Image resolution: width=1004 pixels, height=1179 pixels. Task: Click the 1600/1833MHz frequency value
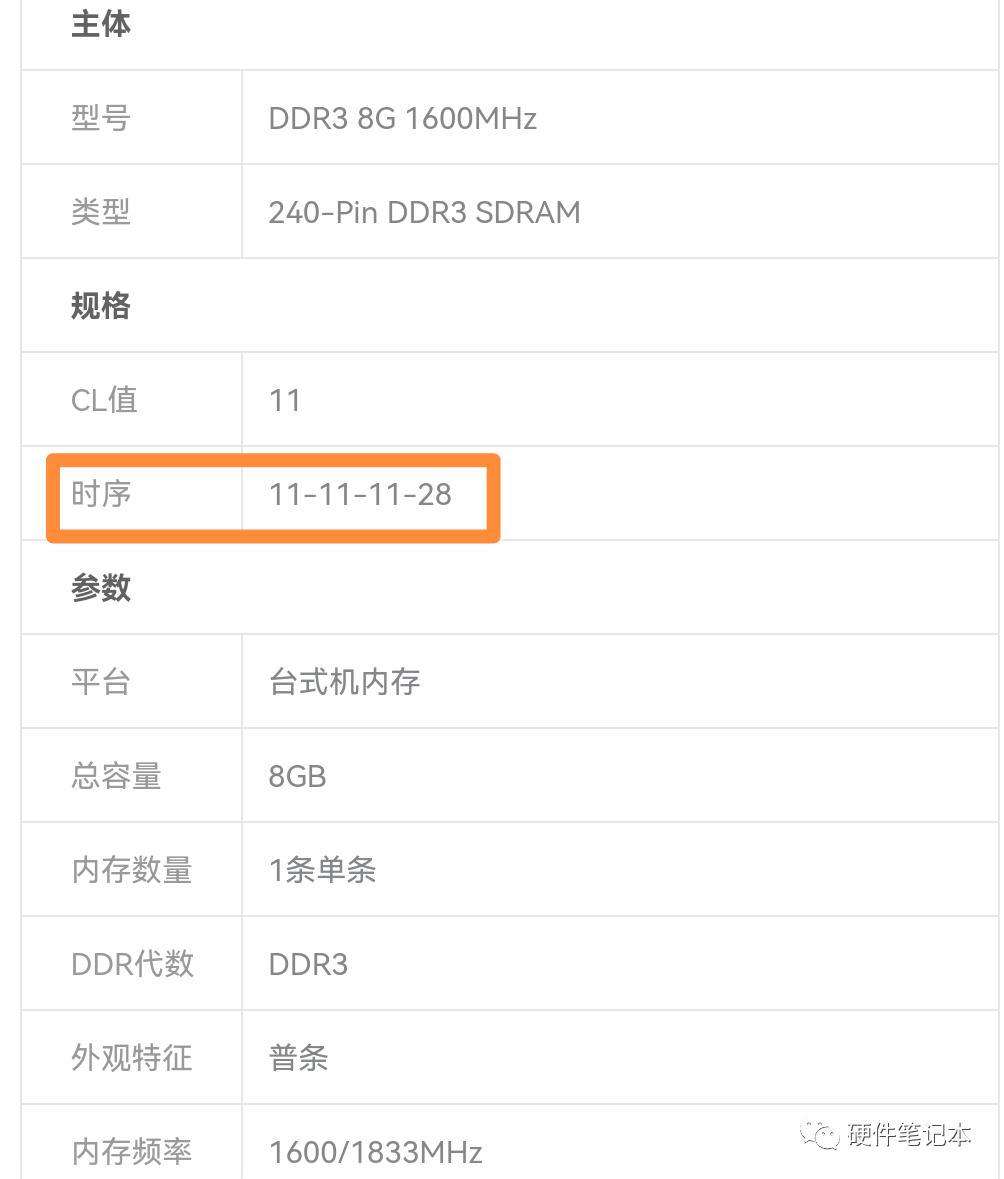point(376,1152)
